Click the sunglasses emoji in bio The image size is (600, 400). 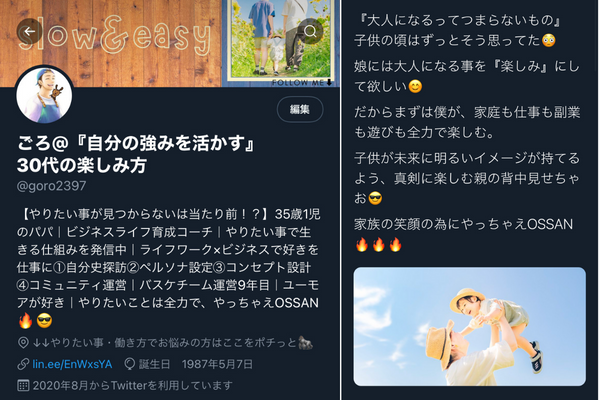(x=44, y=321)
